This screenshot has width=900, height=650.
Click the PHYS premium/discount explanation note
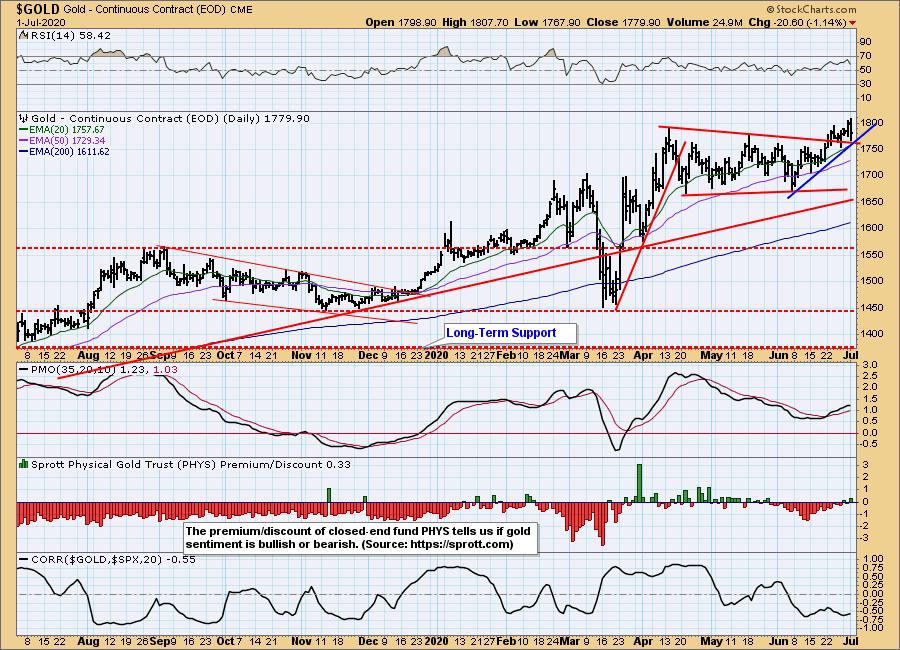pos(360,537)
